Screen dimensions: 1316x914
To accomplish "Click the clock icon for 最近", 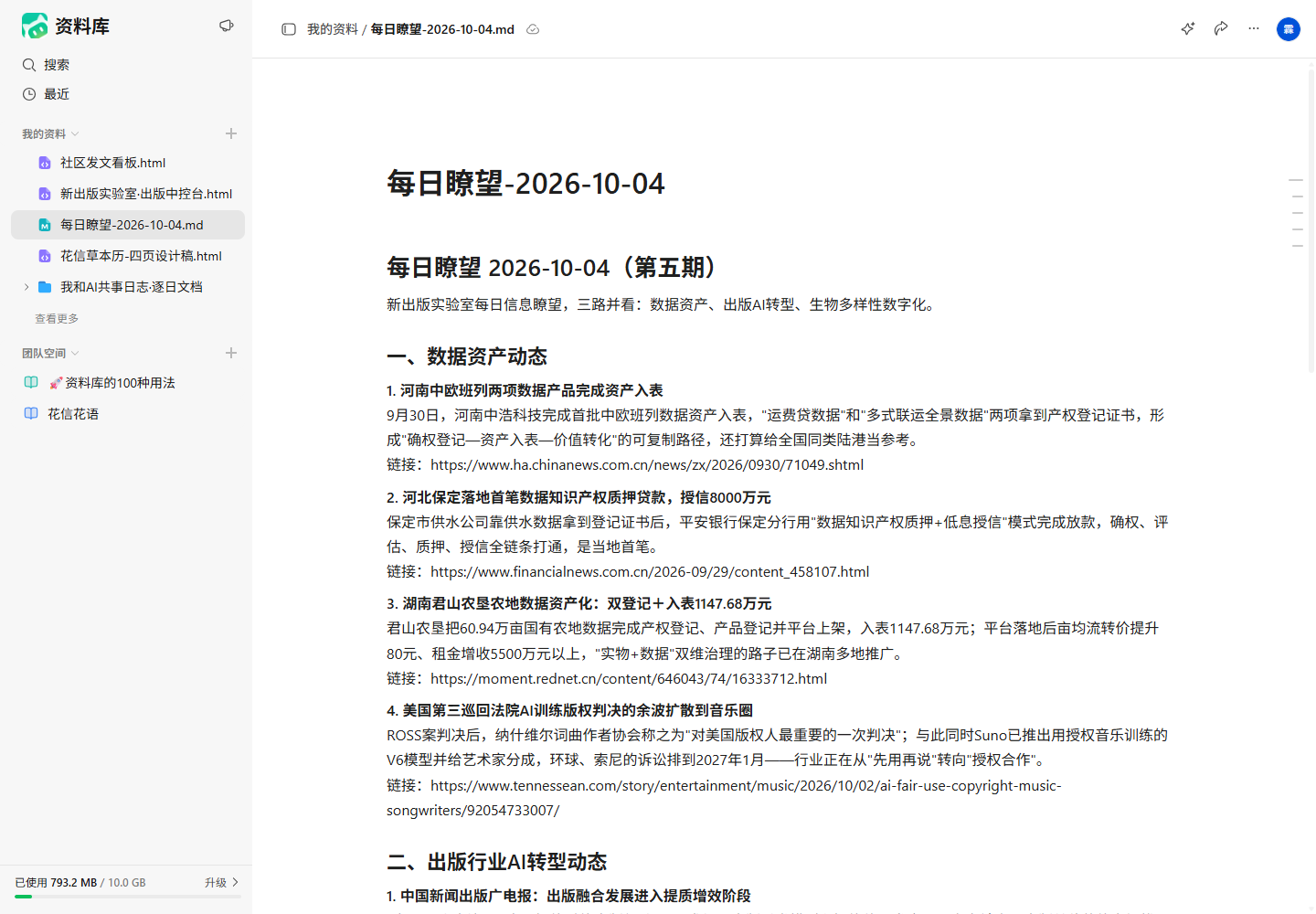I will (29, 94).
